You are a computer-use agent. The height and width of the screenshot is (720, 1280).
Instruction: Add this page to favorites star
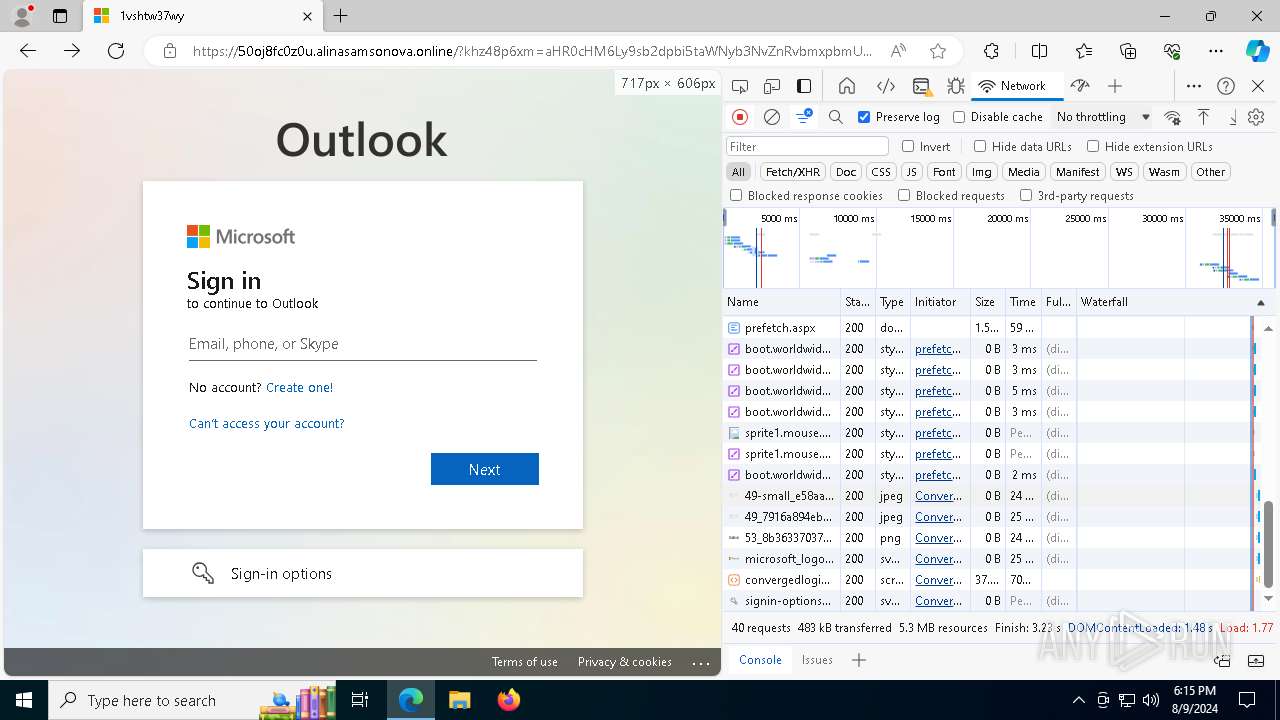coord(938,51)
